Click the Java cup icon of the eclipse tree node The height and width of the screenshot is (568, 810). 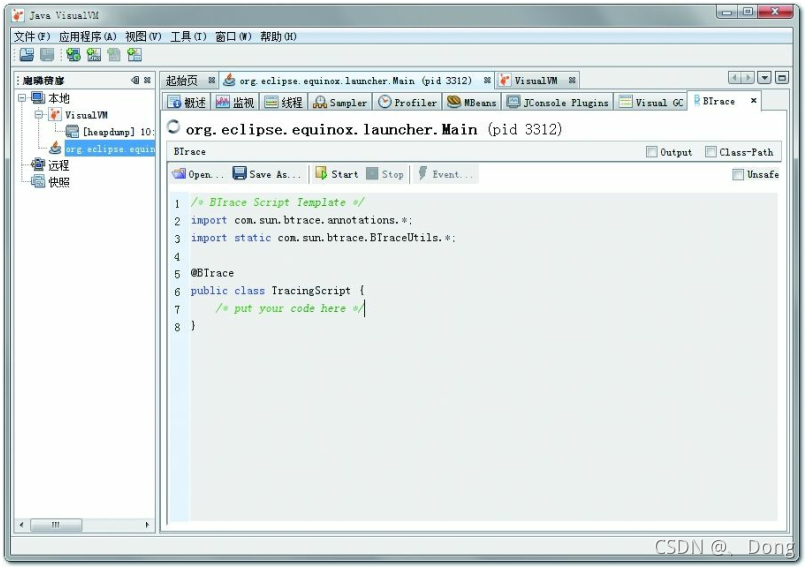click(x=55, y=148)
